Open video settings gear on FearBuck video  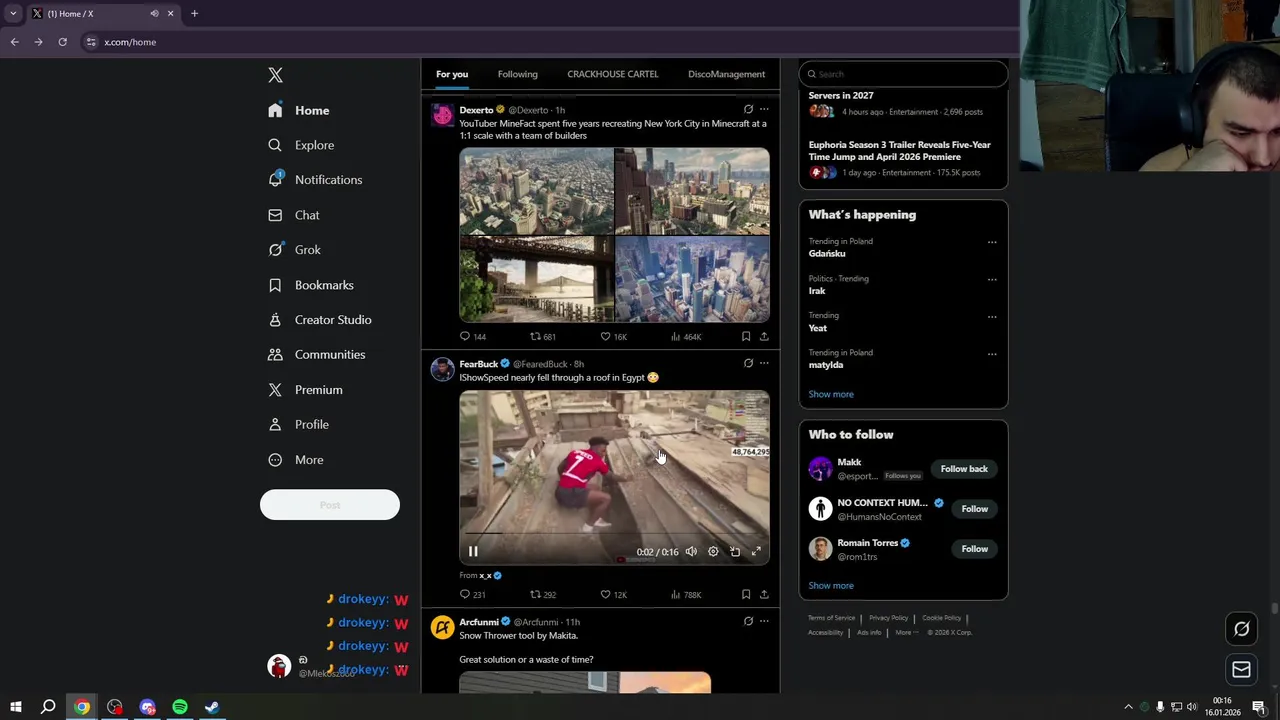pos(713,552)
